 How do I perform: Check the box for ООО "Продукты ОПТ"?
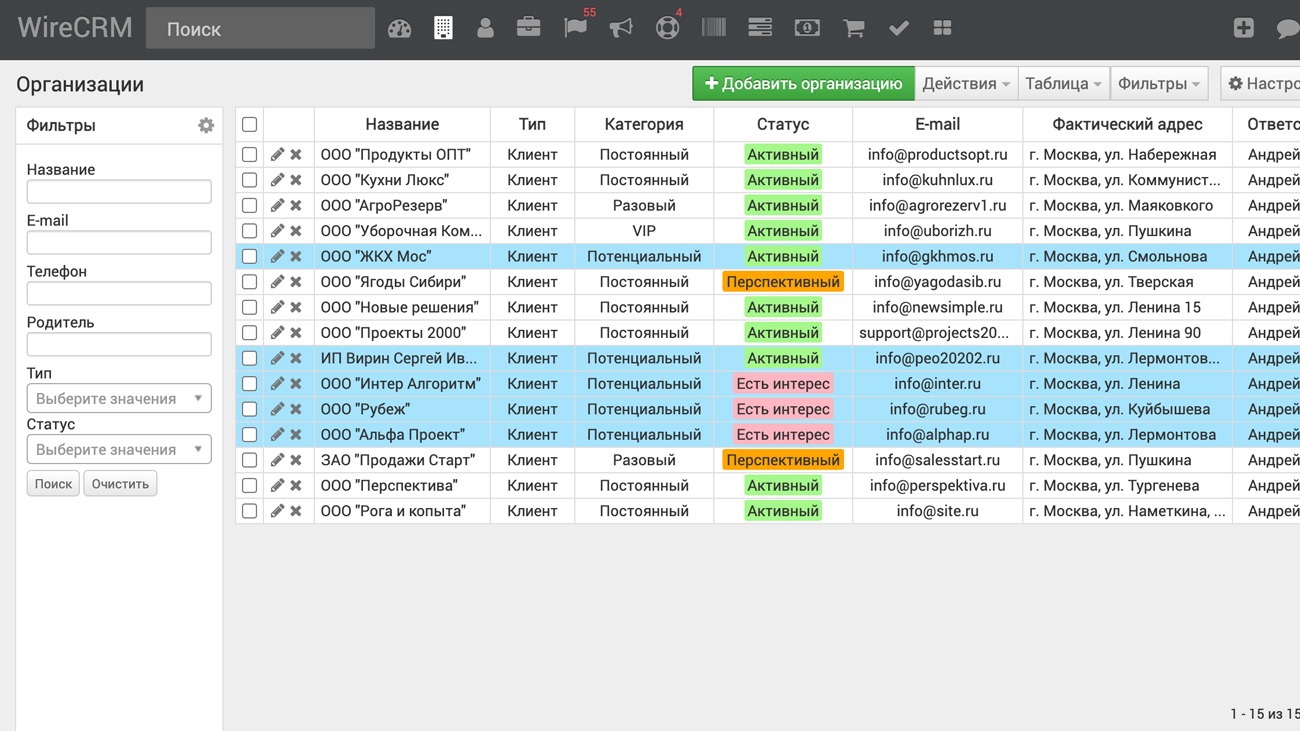(x=249, y=155)
